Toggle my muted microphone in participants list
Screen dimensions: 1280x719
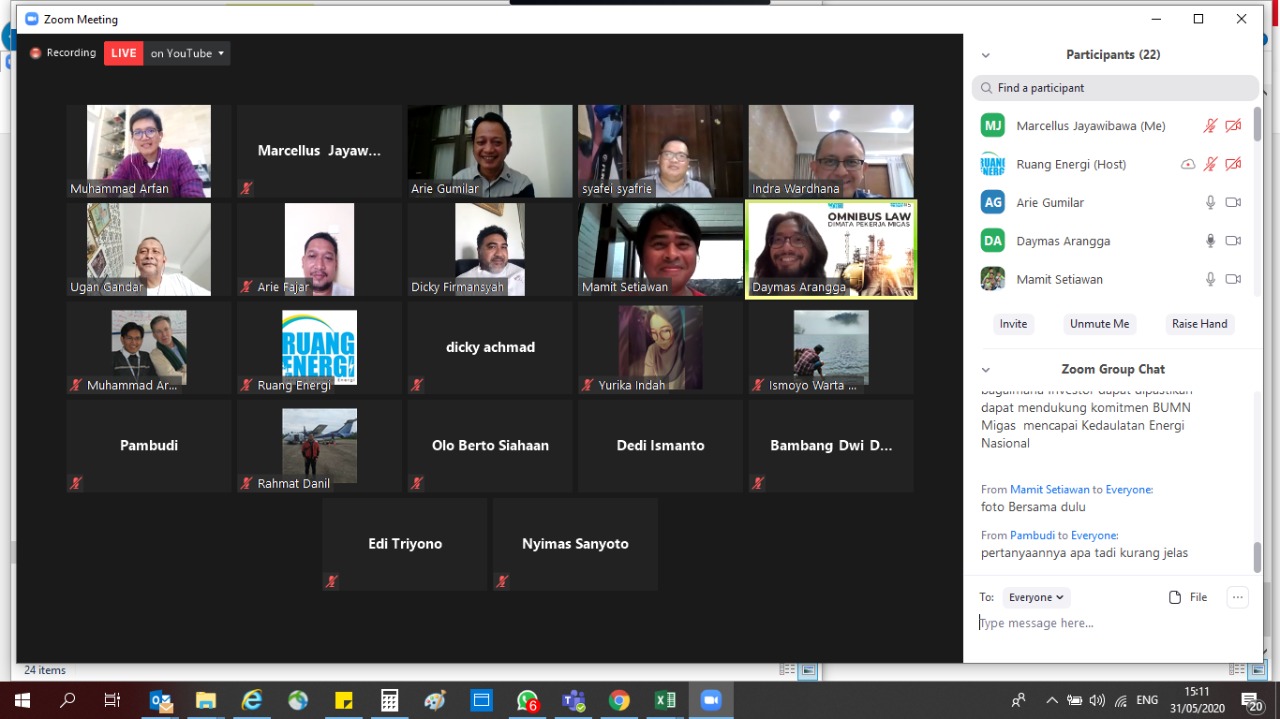click(1210, 126)
